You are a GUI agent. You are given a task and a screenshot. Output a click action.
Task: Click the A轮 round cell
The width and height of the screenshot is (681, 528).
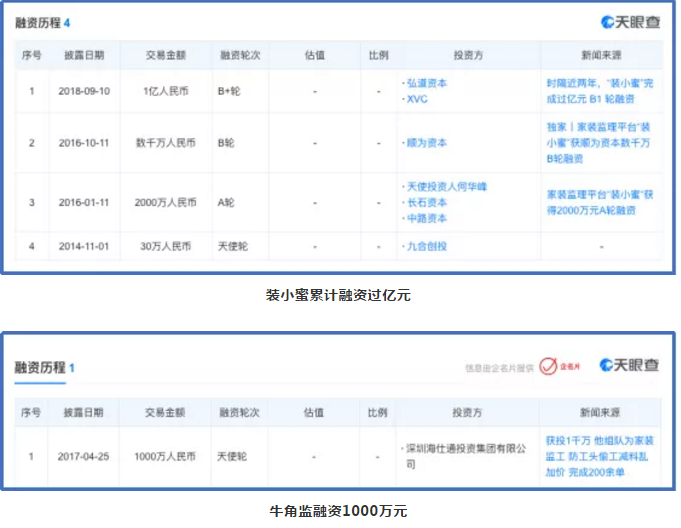[x=226, y=202]
